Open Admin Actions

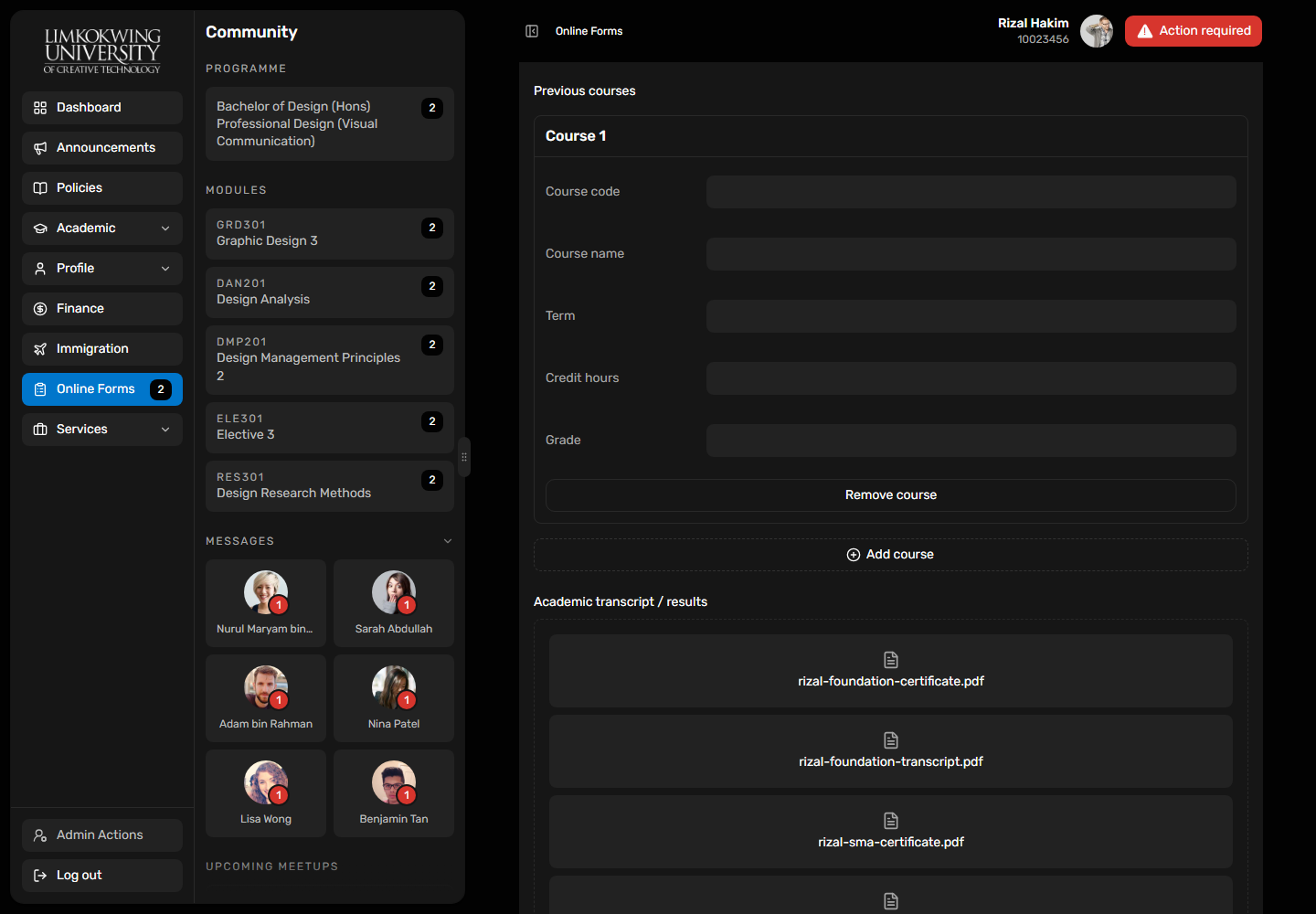pos(102,835)
